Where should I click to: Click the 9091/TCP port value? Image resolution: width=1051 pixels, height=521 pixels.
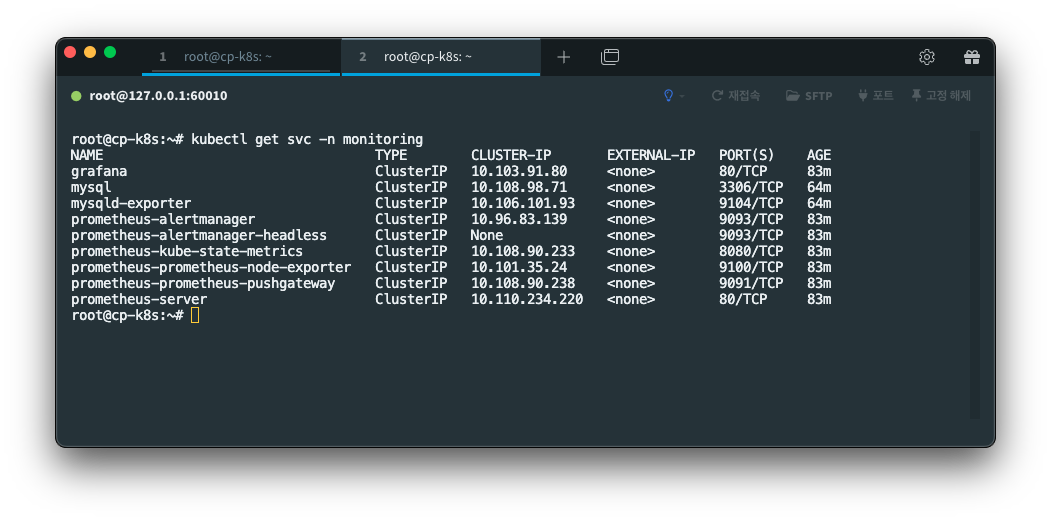coord(751,284)
